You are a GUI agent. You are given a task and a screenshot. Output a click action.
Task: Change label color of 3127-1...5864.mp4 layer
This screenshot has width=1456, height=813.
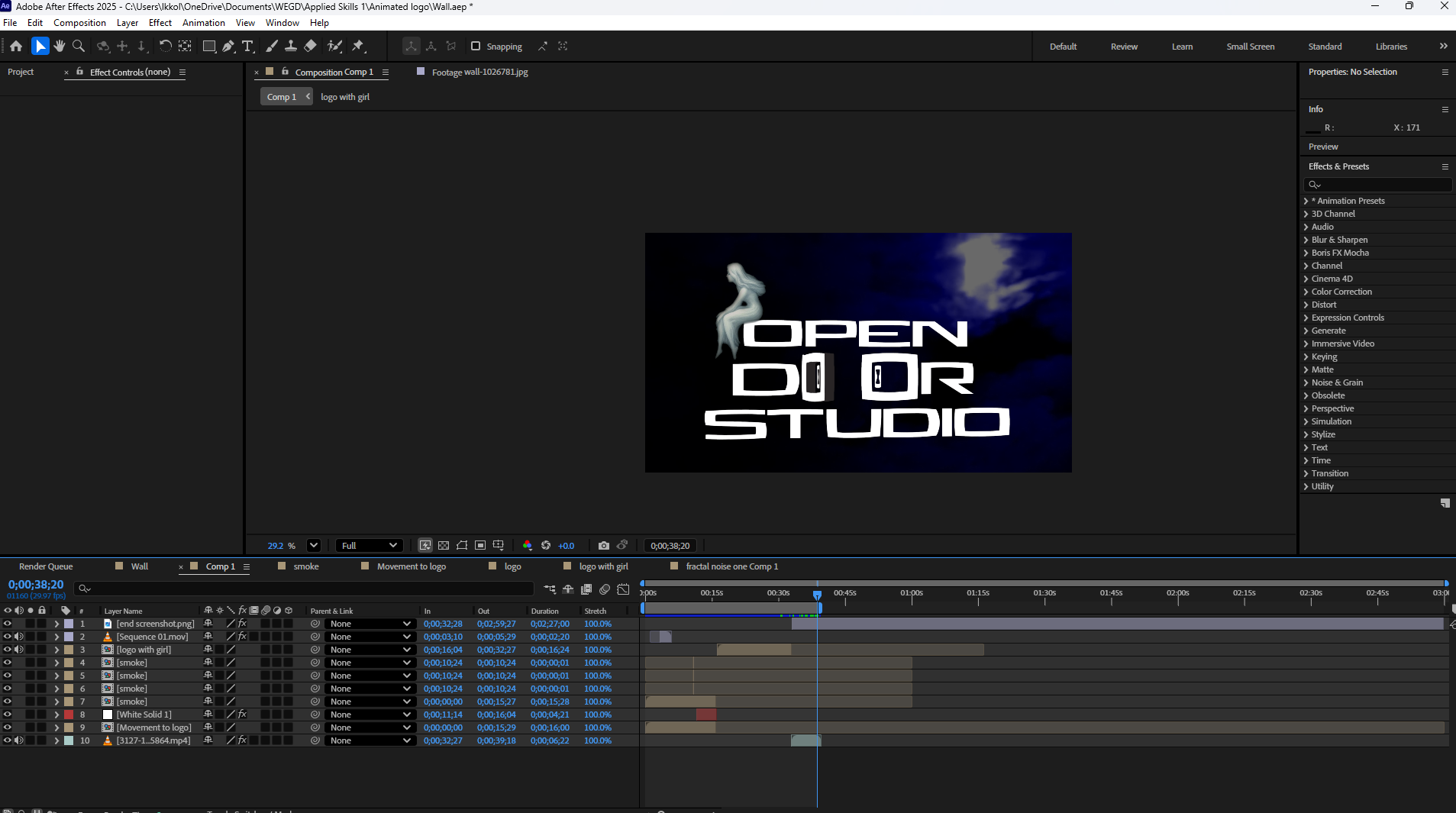69,740
